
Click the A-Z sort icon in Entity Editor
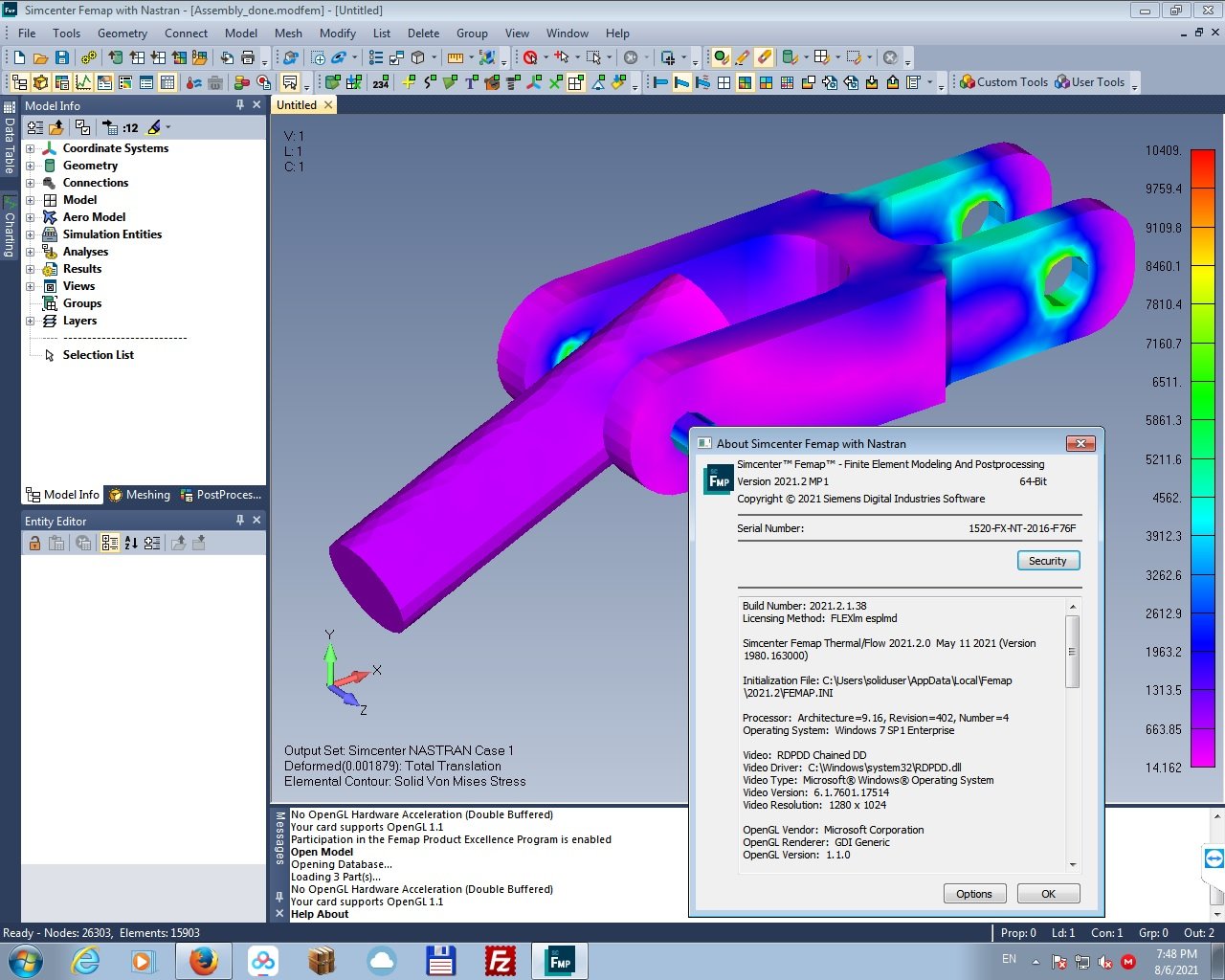(131, 544)
